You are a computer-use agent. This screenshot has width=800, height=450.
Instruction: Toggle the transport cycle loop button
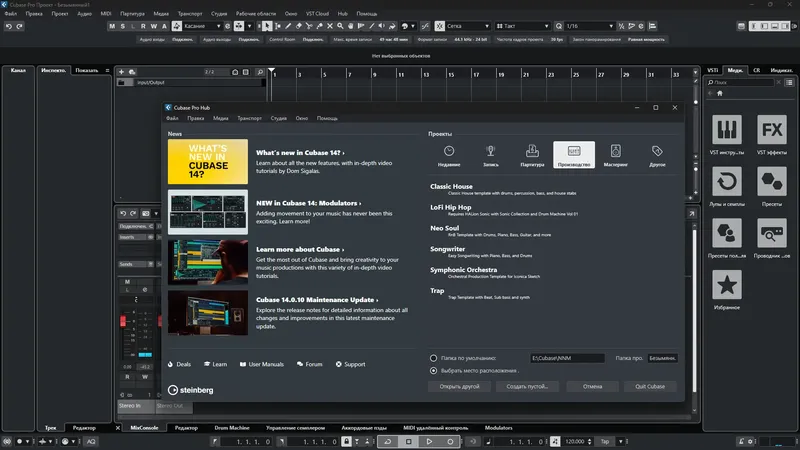coord(387,441)
